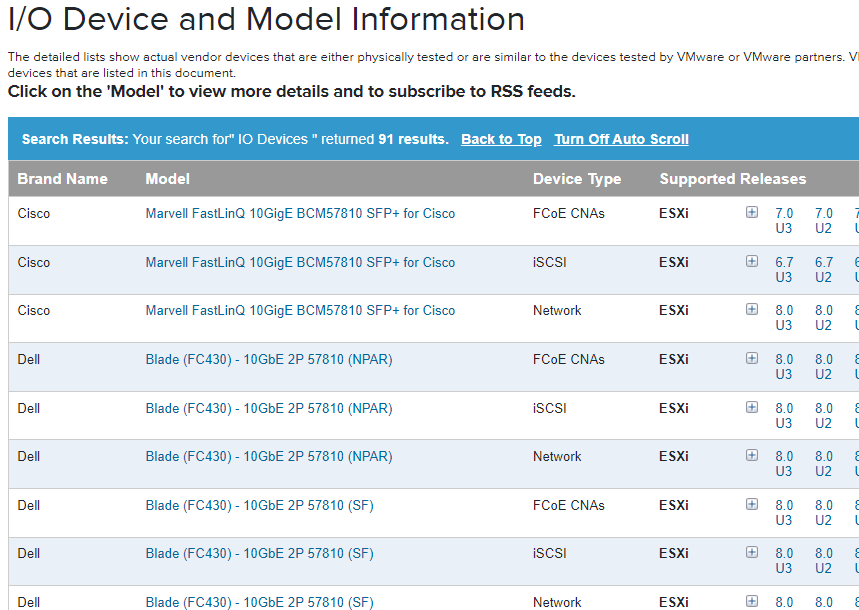Select Cisco brand cell in Network row

(34, 310)
